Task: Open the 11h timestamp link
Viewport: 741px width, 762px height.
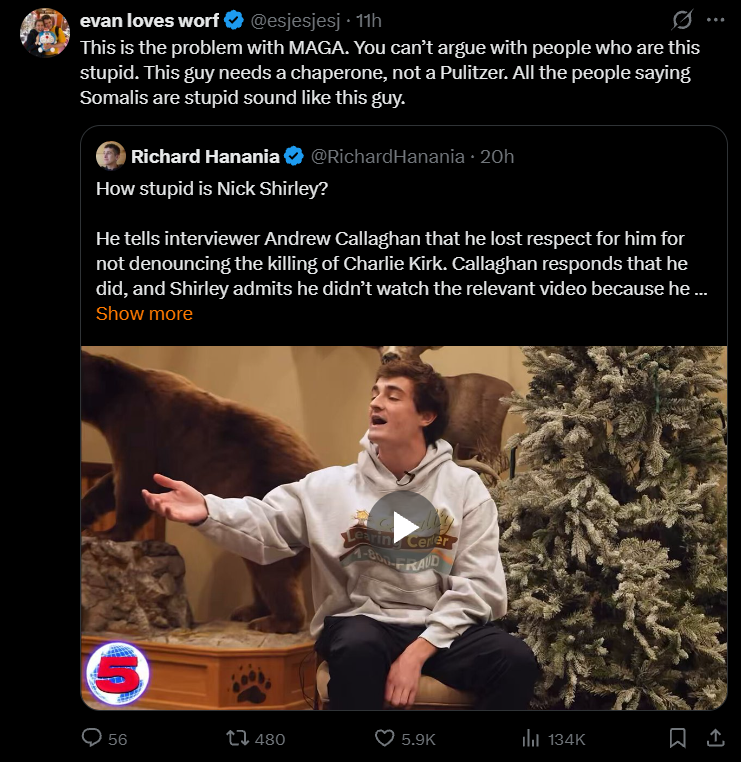Action: 369,21
